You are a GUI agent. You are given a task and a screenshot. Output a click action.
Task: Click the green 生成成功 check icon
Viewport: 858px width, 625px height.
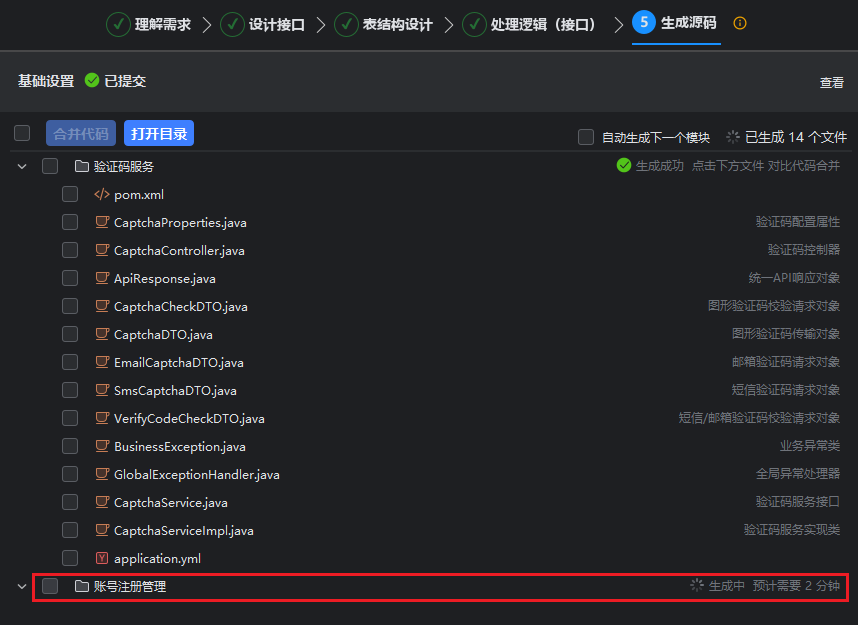pyautogui.click(x=624, y=166)
